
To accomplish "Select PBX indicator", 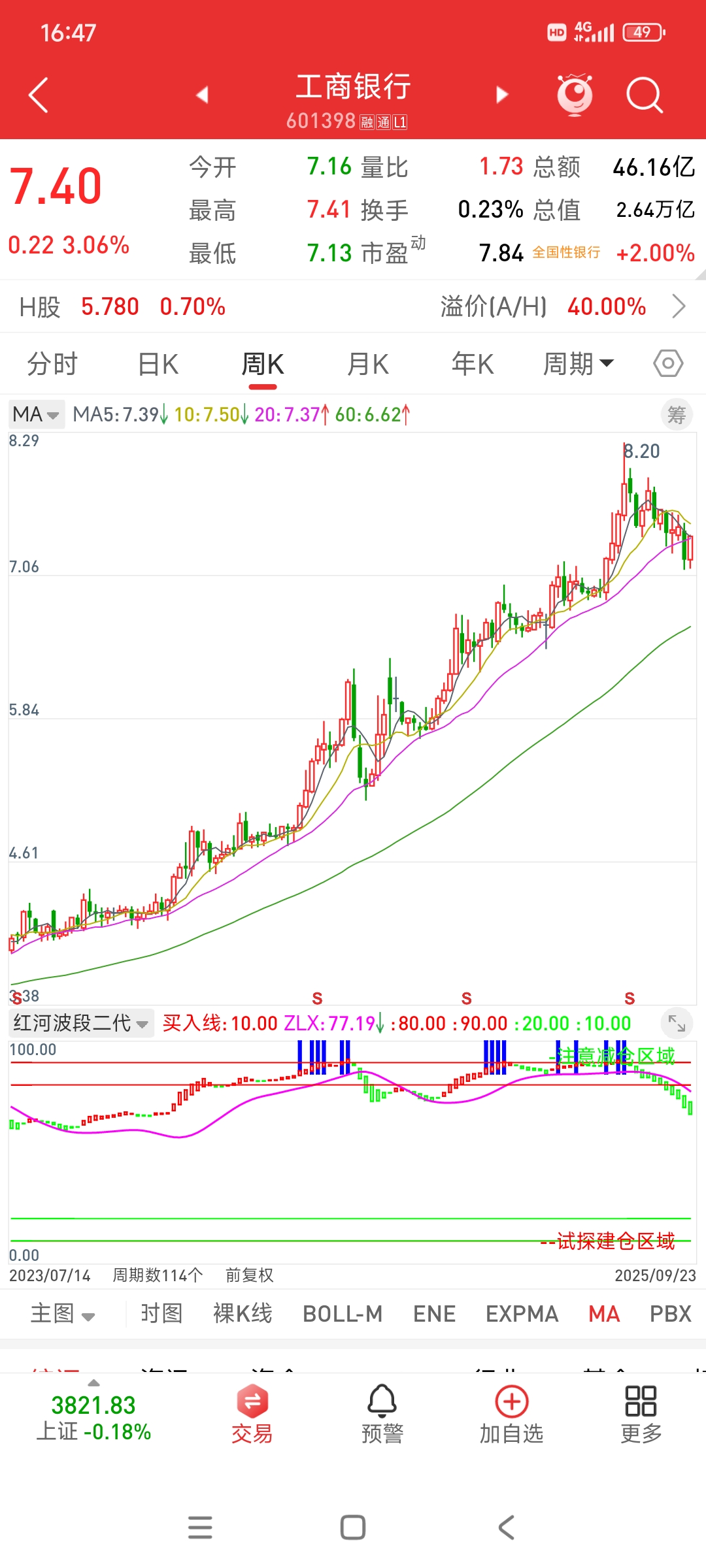I will (671, 1313).
